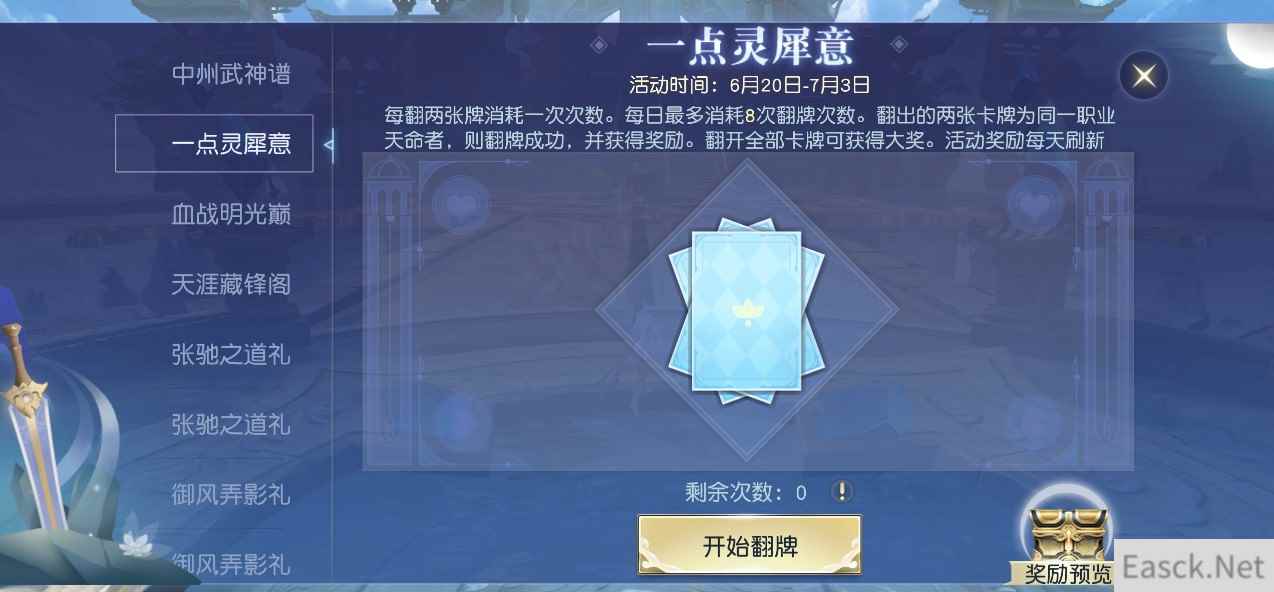Tap the bottom-left faded card slot
Screen dimensions: 1274x592
[x=460, y=420]
